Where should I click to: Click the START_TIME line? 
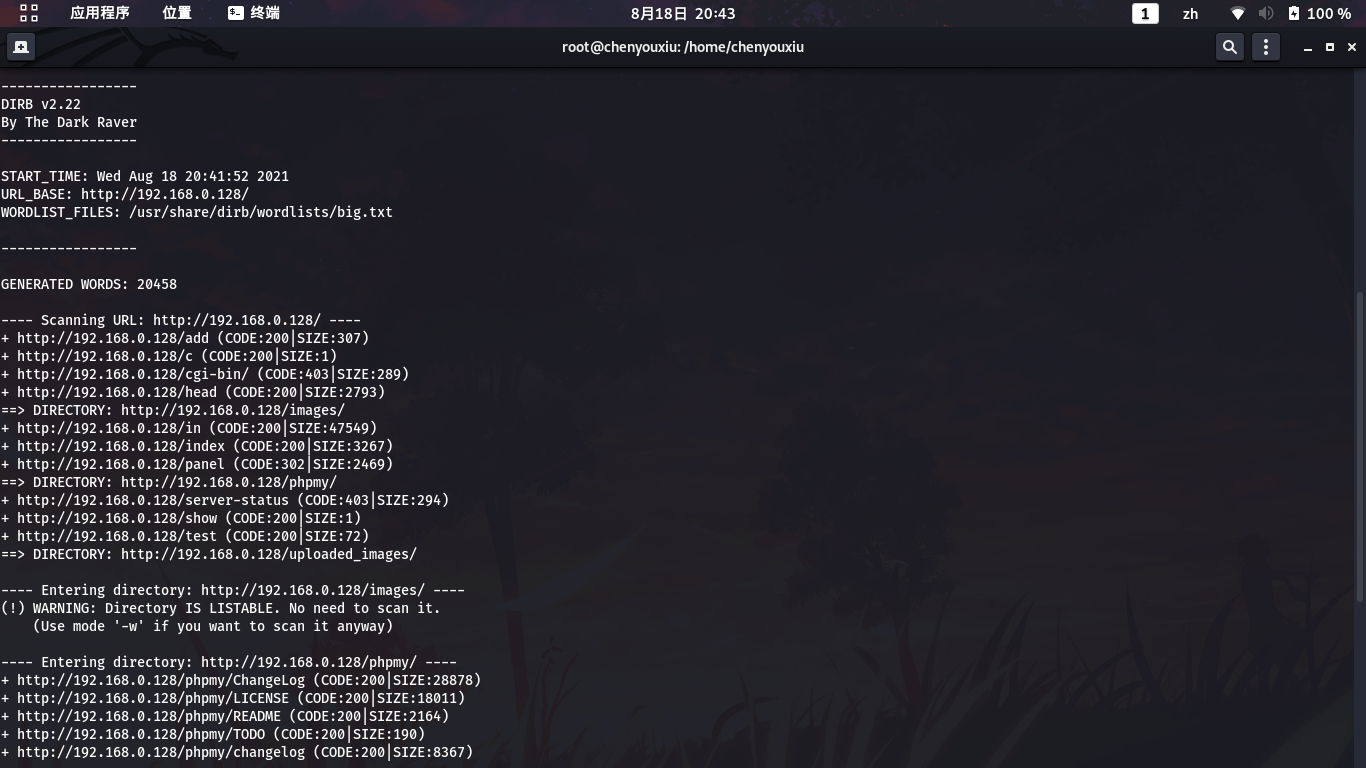click(x=145, y=176)
